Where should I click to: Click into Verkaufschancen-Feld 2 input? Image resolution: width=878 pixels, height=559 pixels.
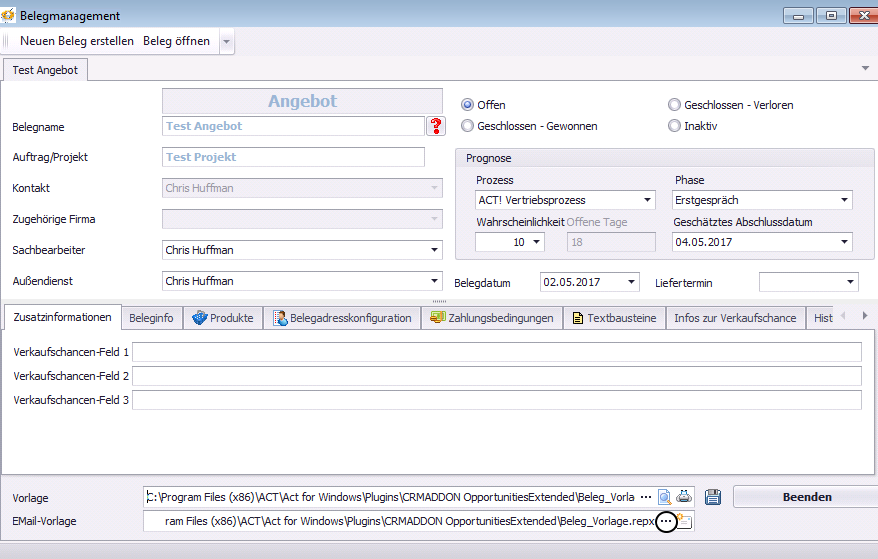(497, 376)
